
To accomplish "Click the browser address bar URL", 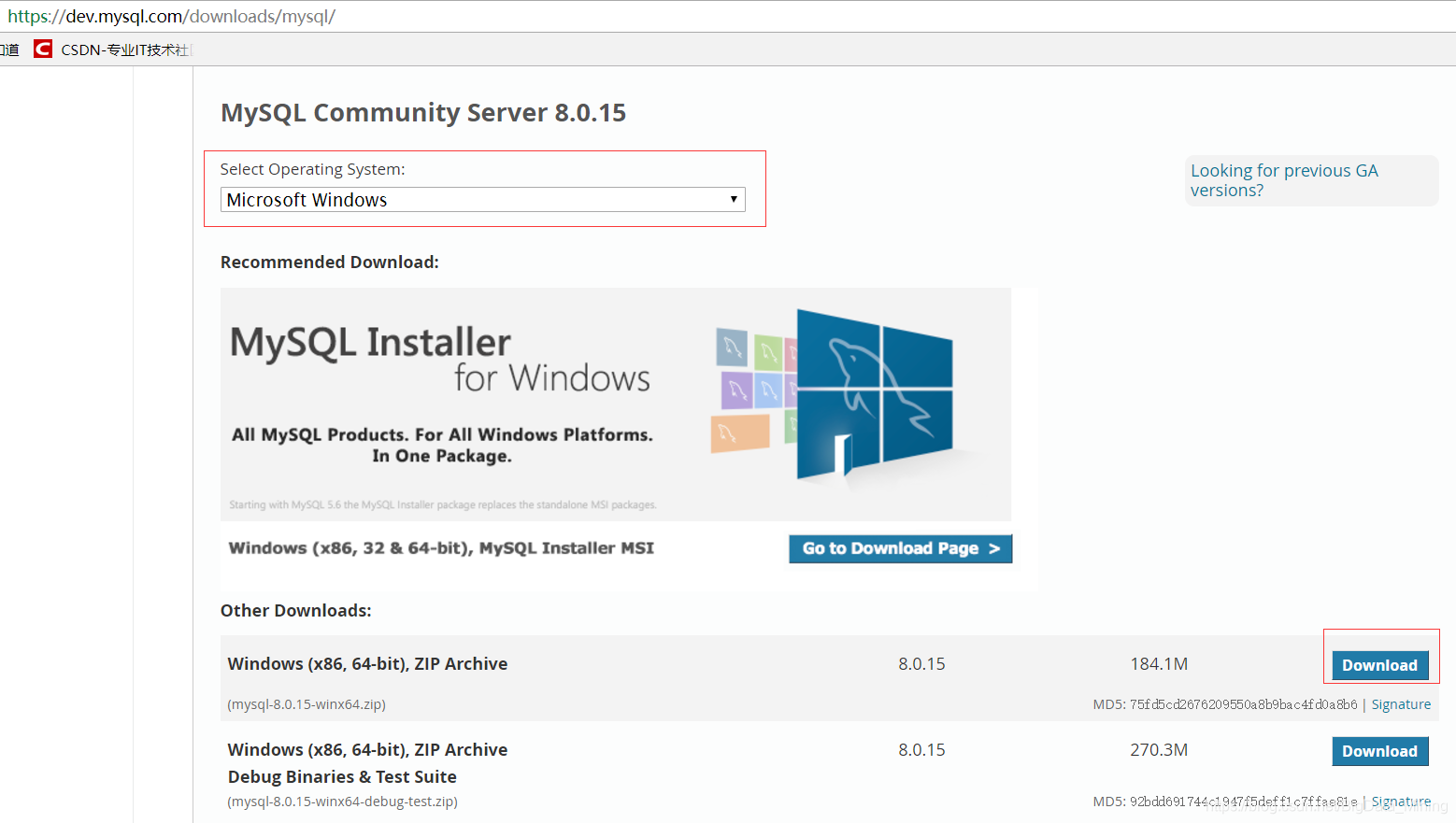I will 172,16.
